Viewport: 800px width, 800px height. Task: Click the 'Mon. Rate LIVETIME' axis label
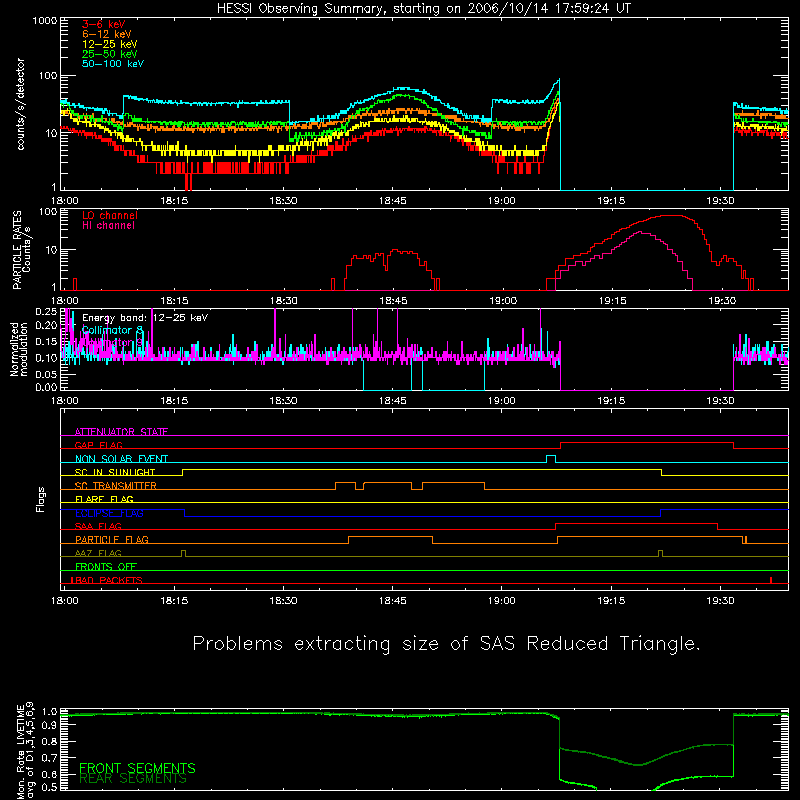[x=20, y=752]
